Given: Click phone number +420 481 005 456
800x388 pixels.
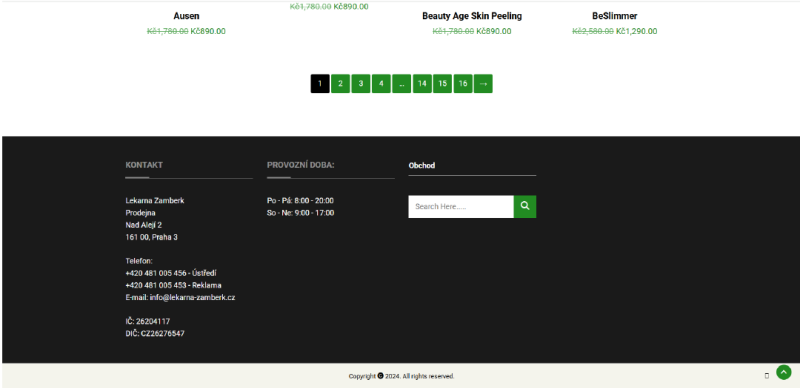Looking at the screenshot, I should [156, 273].
